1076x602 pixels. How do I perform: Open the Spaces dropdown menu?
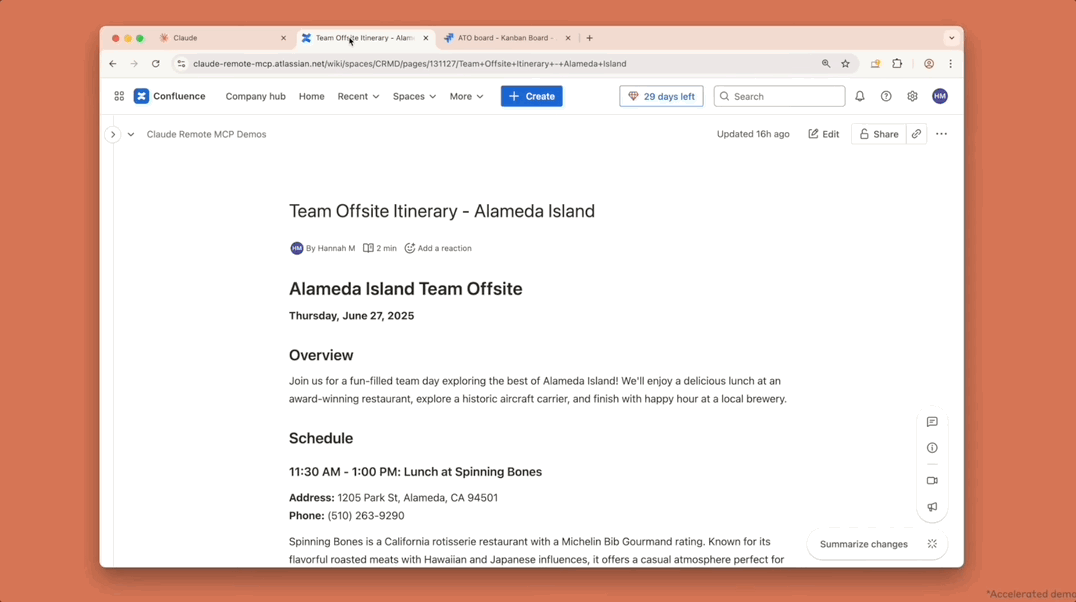tap(414, 96)
